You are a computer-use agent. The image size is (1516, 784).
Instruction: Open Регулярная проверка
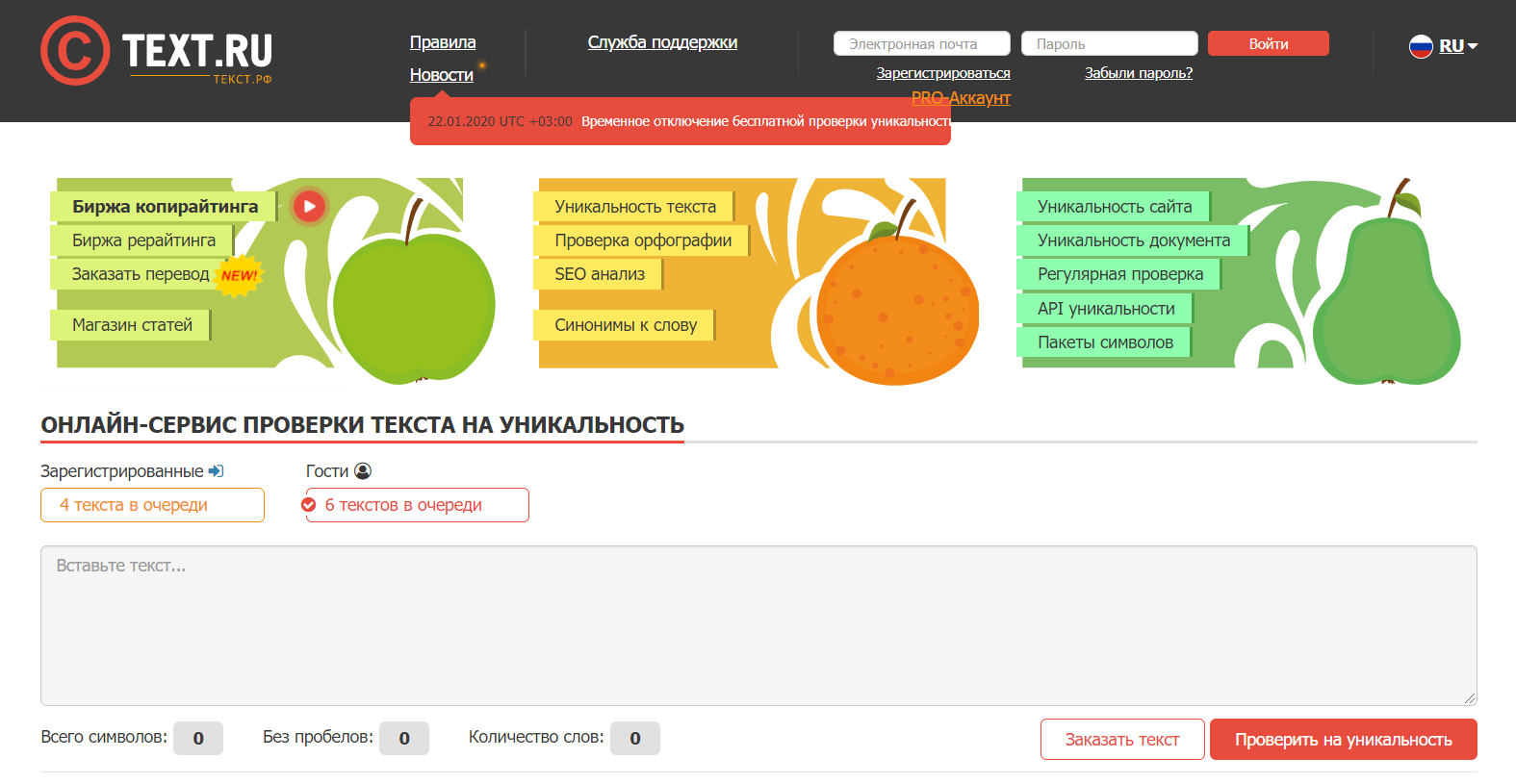tap(1119, 274)
